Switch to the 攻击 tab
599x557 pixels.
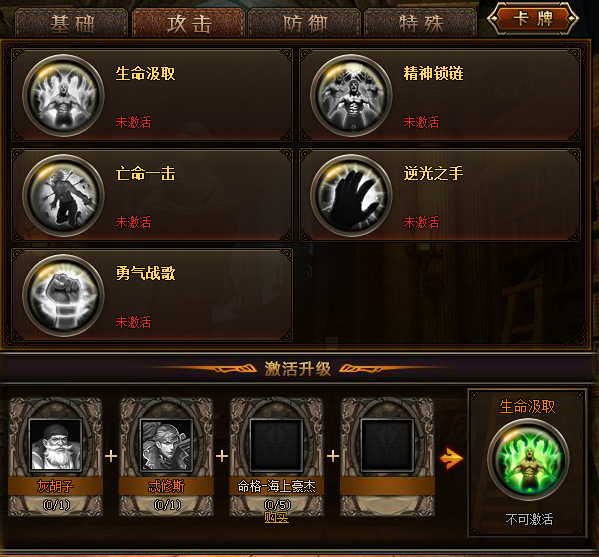pyautogui.click(x=188, y=23)
